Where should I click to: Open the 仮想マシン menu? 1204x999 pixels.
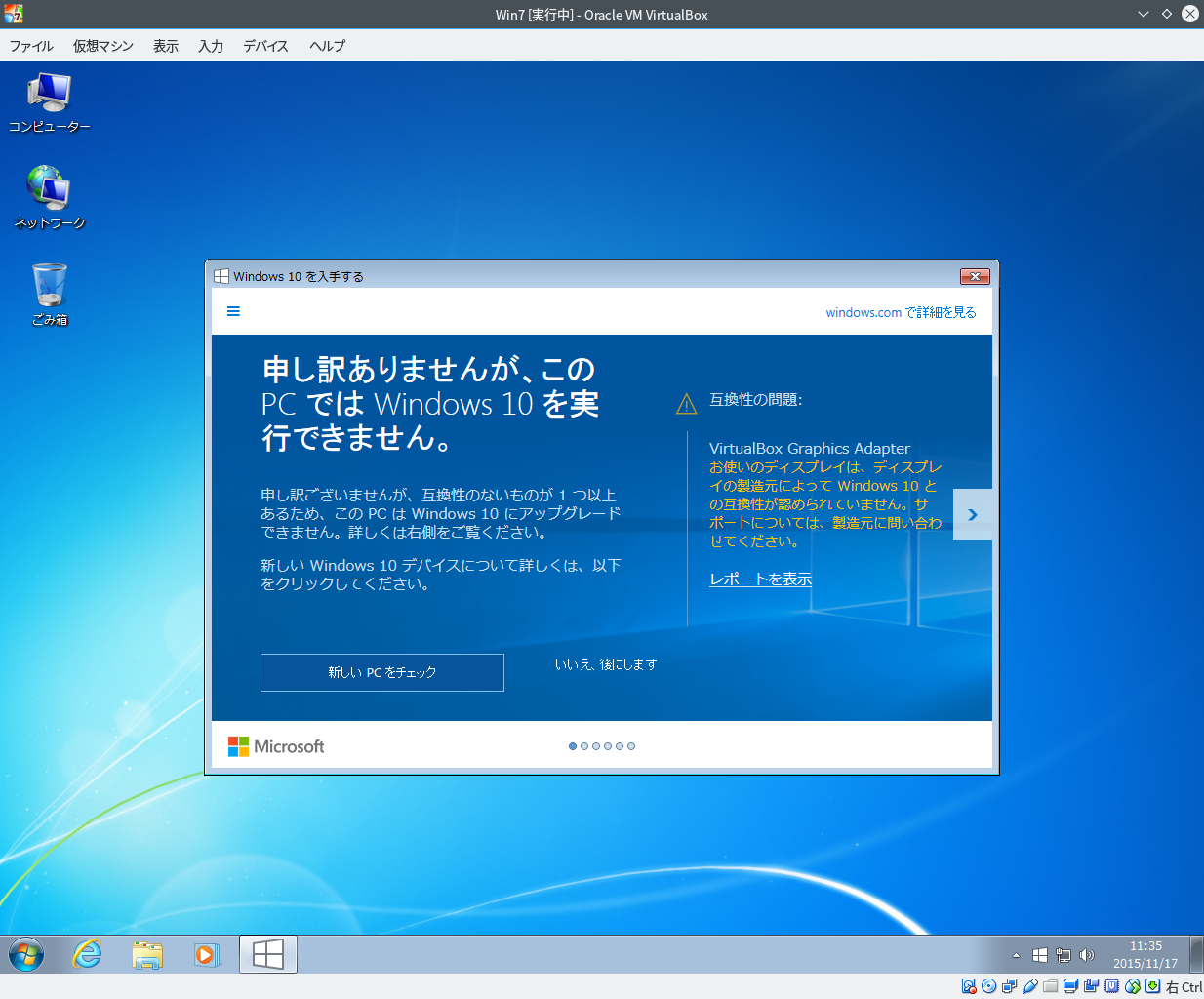(102, 46)
